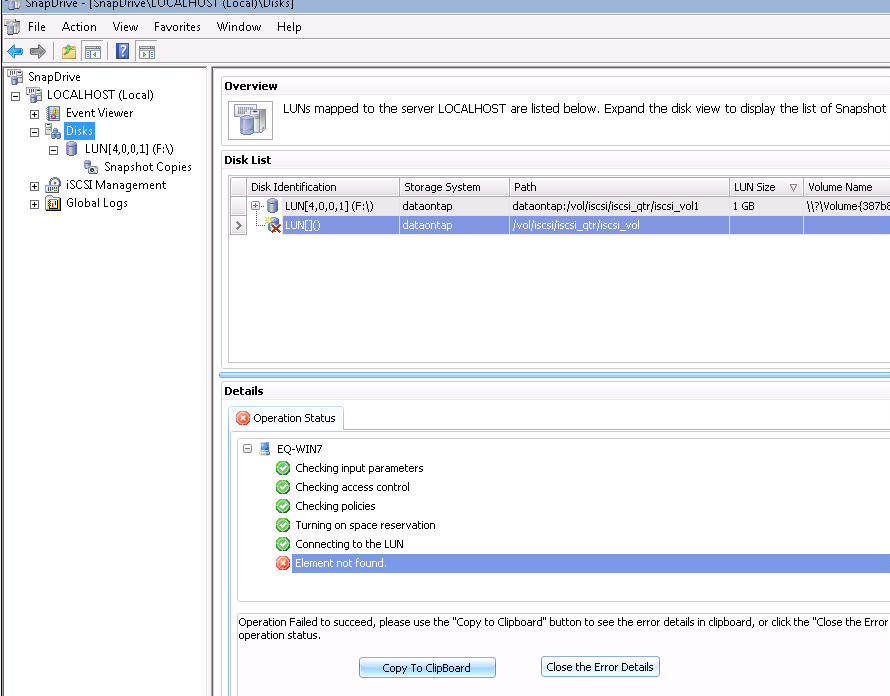890x696 pixels.
Task: Click Show/Hide Action Pane toolbar icon
Action: pos(147,52)
